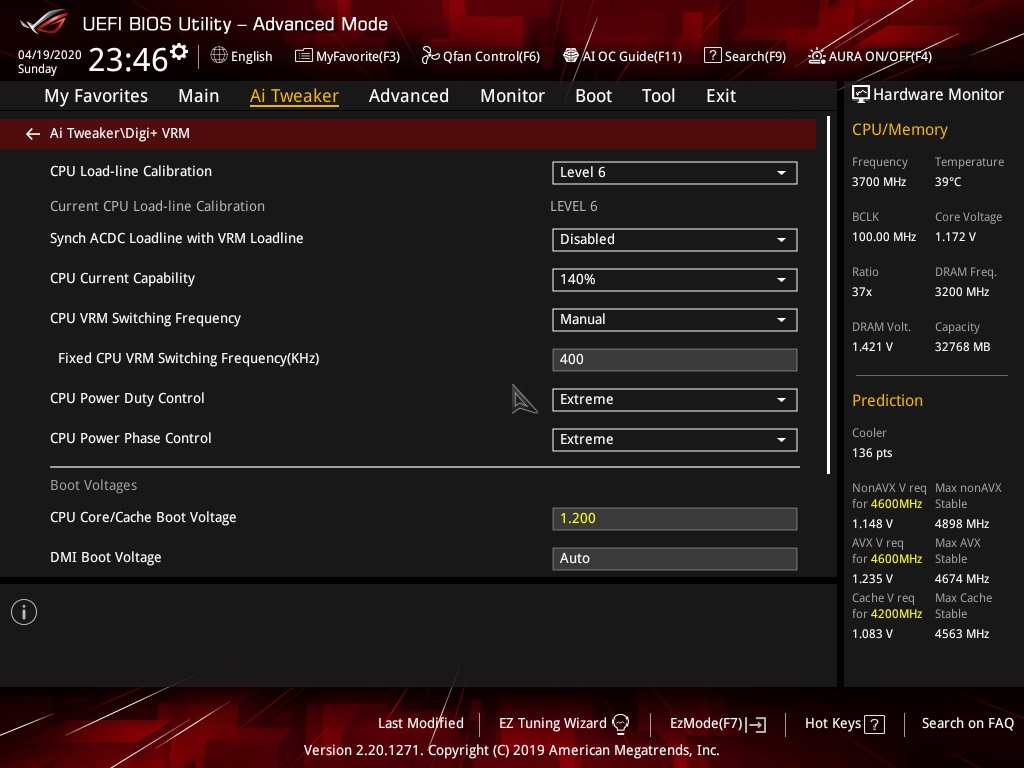Click the globe language icon
This screenshot has width=1024, height=768.
pyautogui.click(x=219, y=56)
